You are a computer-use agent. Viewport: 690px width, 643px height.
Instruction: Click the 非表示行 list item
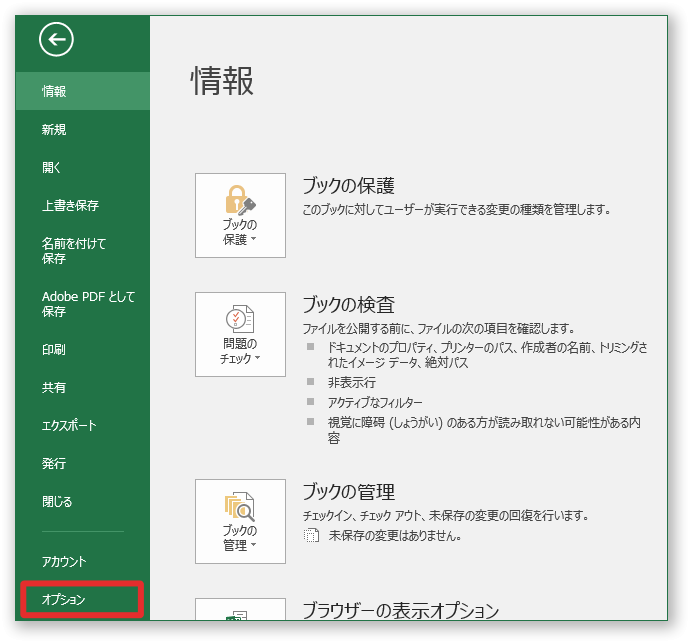[352, 382]
